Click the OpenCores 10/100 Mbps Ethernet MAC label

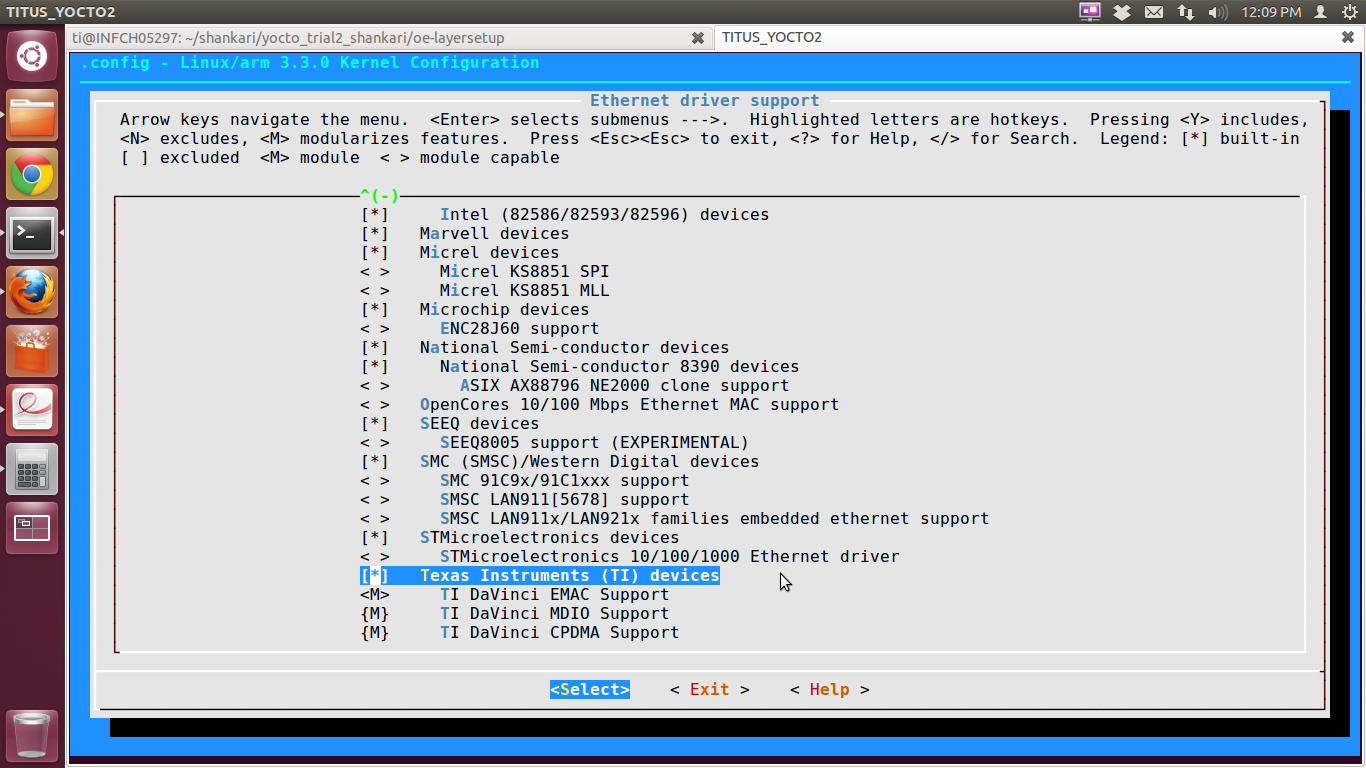click(x=630, y=404)
